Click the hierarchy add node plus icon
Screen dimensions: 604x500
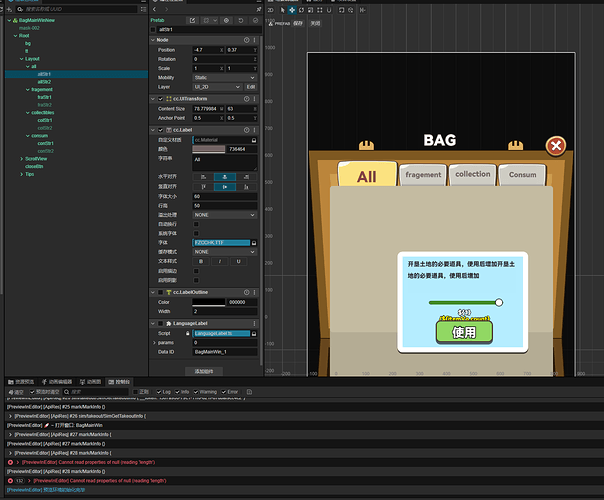click(9, 9)
